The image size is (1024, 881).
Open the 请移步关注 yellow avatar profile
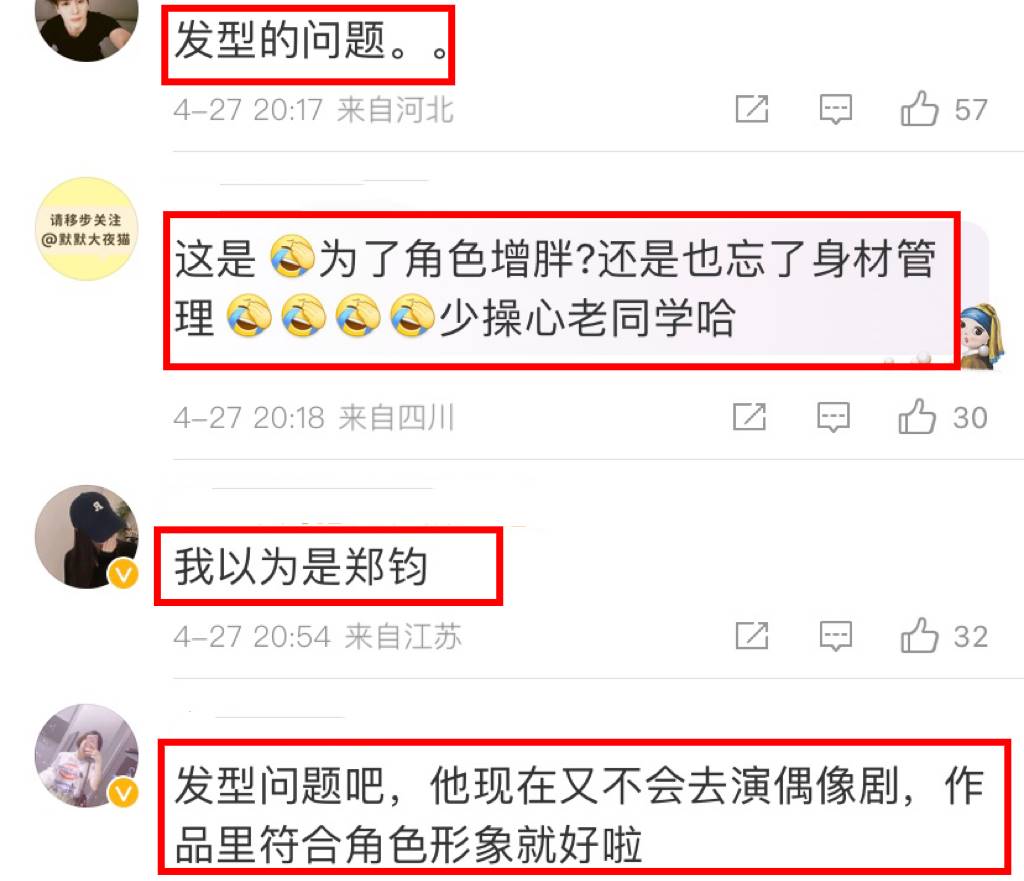point(86,229)
